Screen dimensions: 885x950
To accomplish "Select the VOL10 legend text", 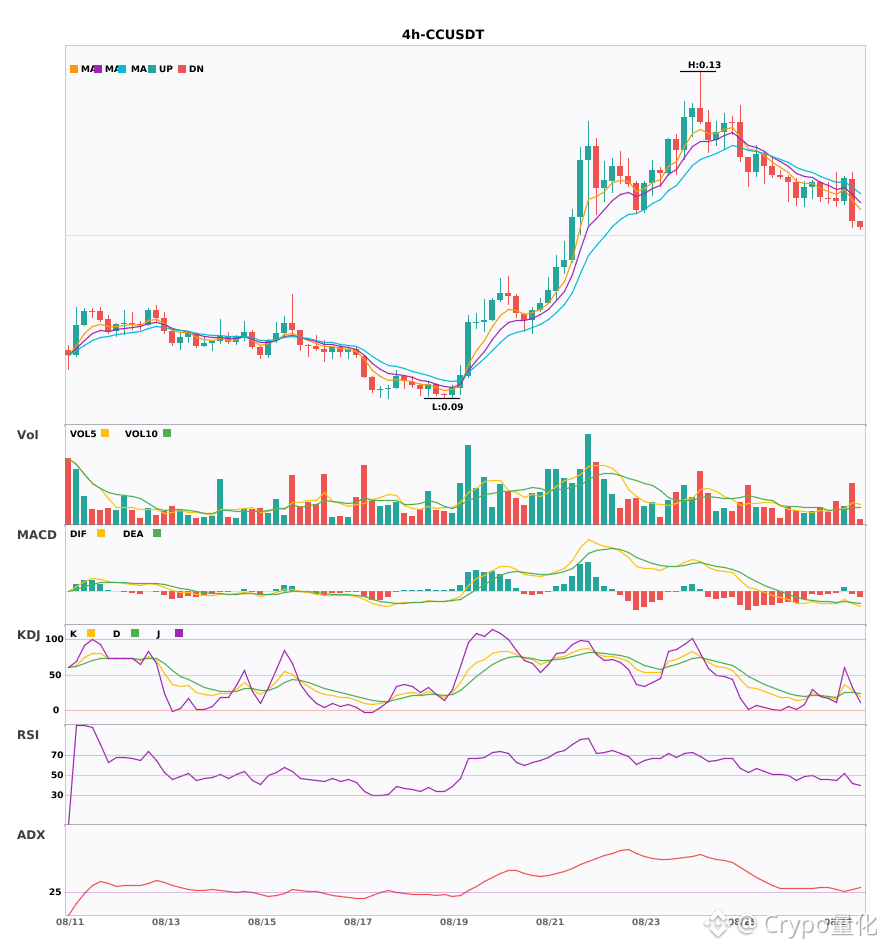I will [141, 434].
